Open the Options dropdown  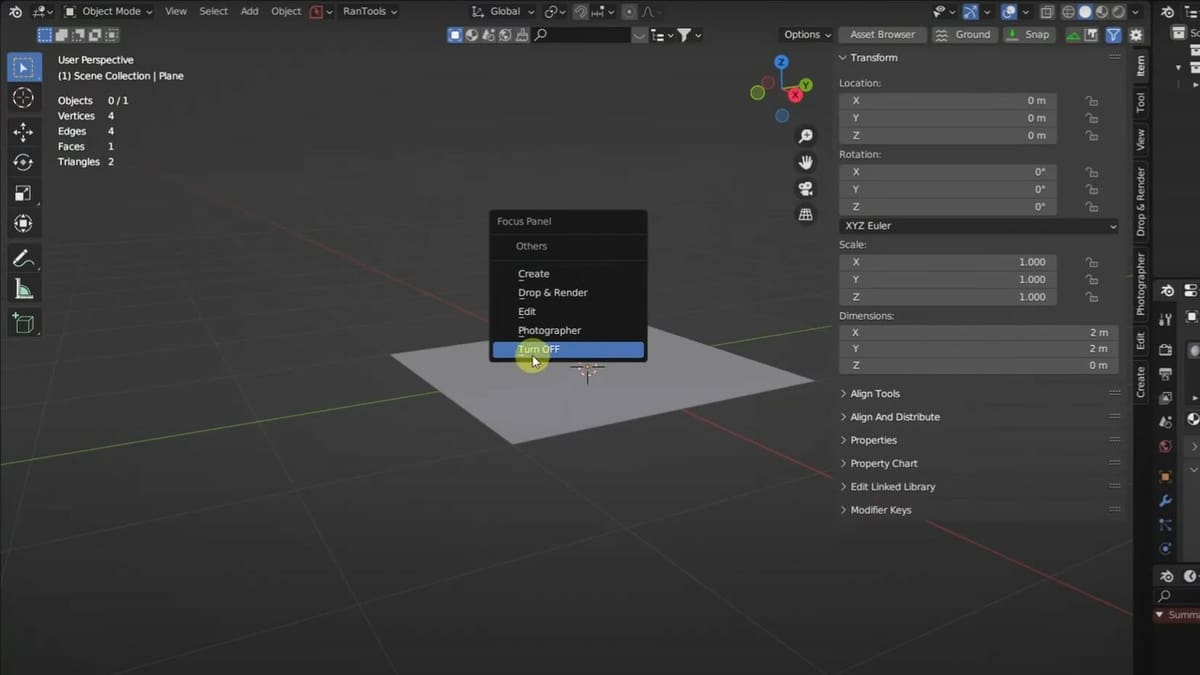tap(807, 34)
